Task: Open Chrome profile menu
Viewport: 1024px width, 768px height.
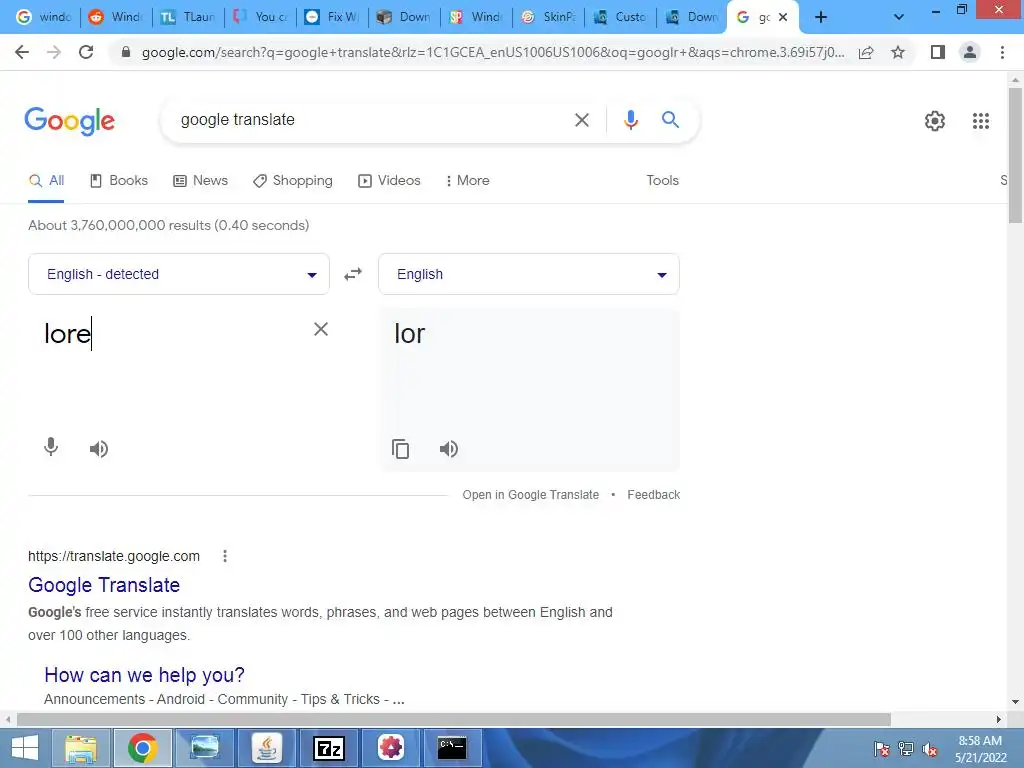Action: tap(970, 52)
